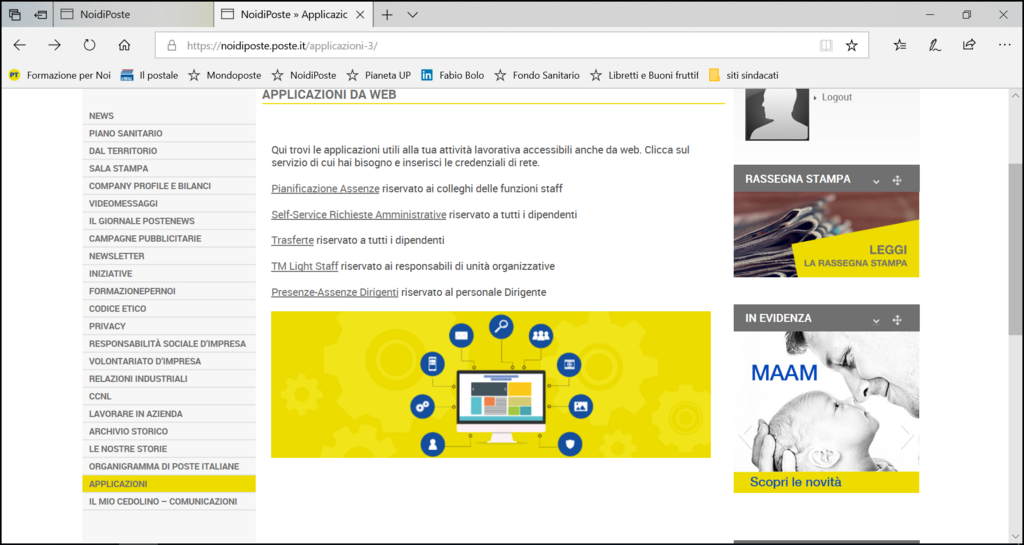Open VOLONTARIATO D'IMPRESA sidebar item
The height and width of the screenshot is (545, 1024).
[168, 362]
